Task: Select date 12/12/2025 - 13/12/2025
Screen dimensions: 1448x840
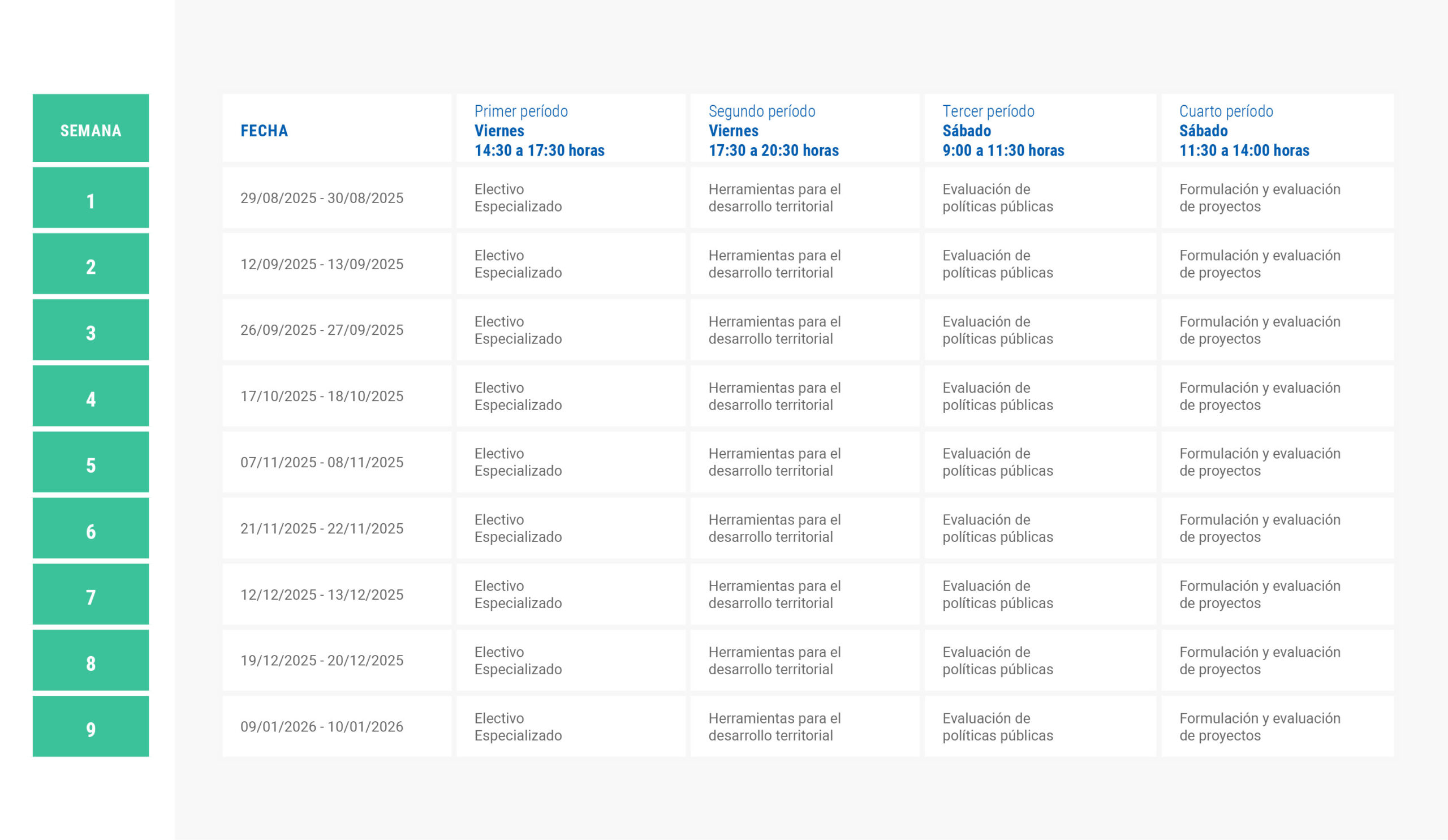Action: click(337, 594)
